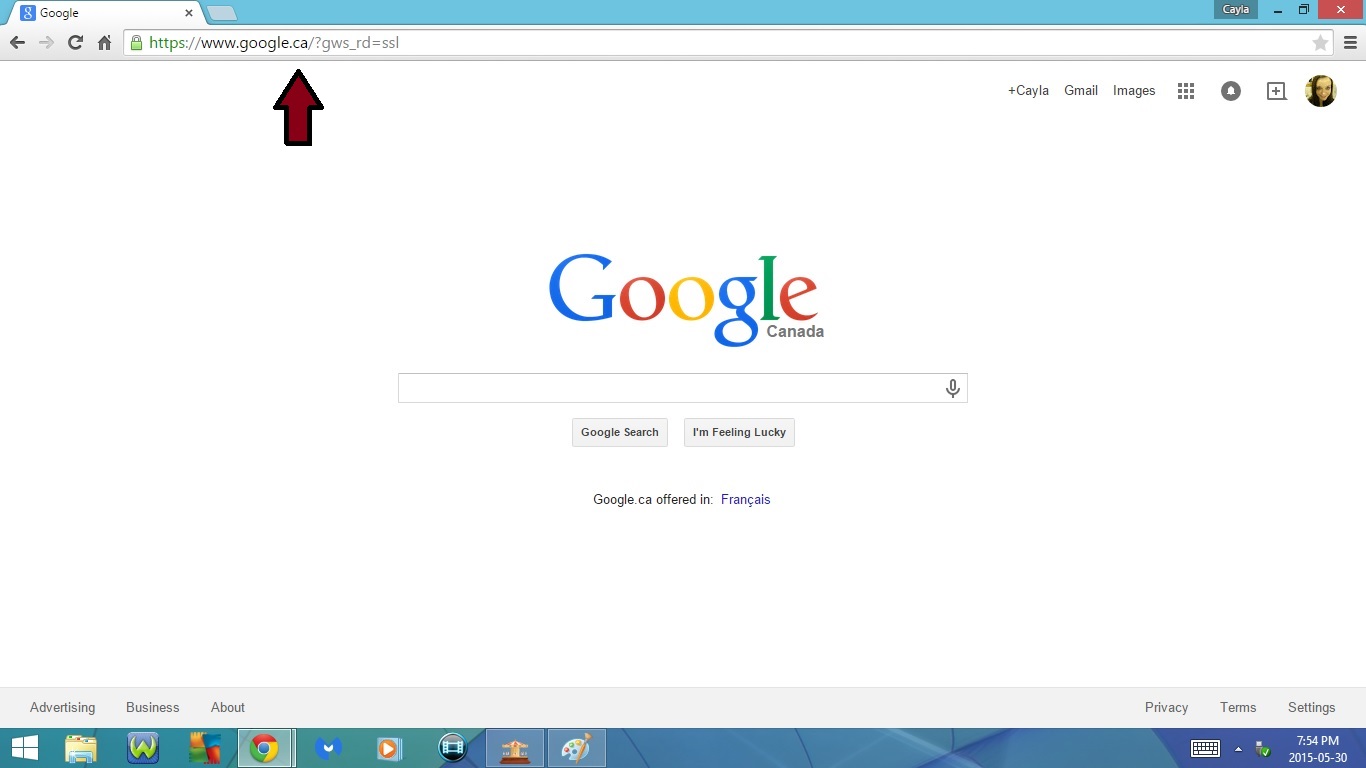Switch Google to Français
The image size is (1366, 768).
[x=745, y=499]
